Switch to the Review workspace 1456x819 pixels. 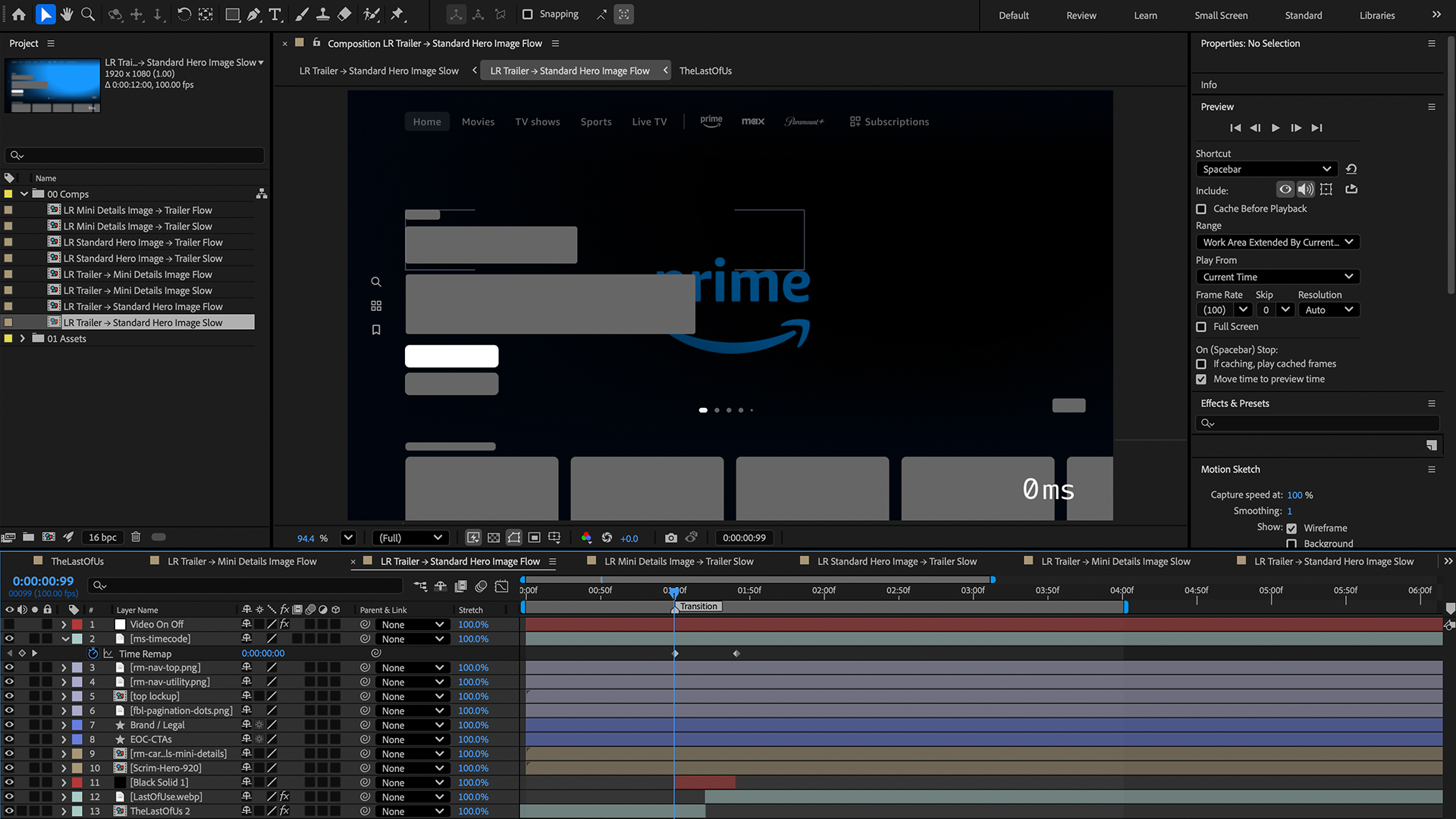tap(1081, 15)
